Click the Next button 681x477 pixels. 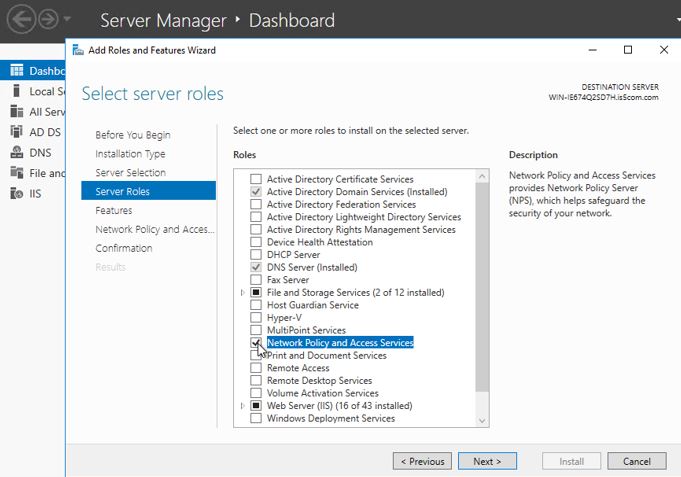tap(487, 461)
